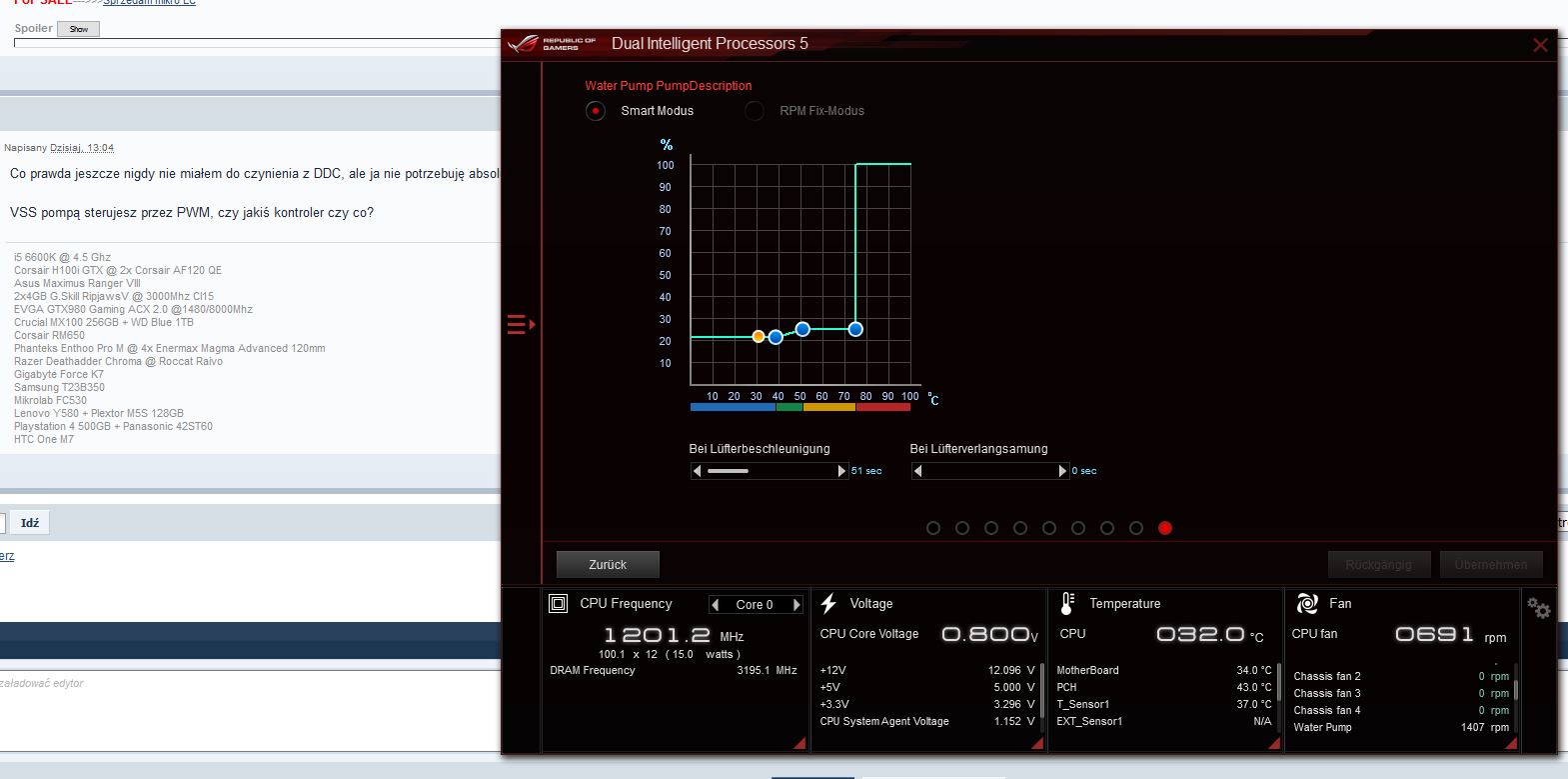Screen dimensions: 1568x779
Task: Click the Voltage lightning bolt icon
Action: pyautogui.click(x=828, y=603)
